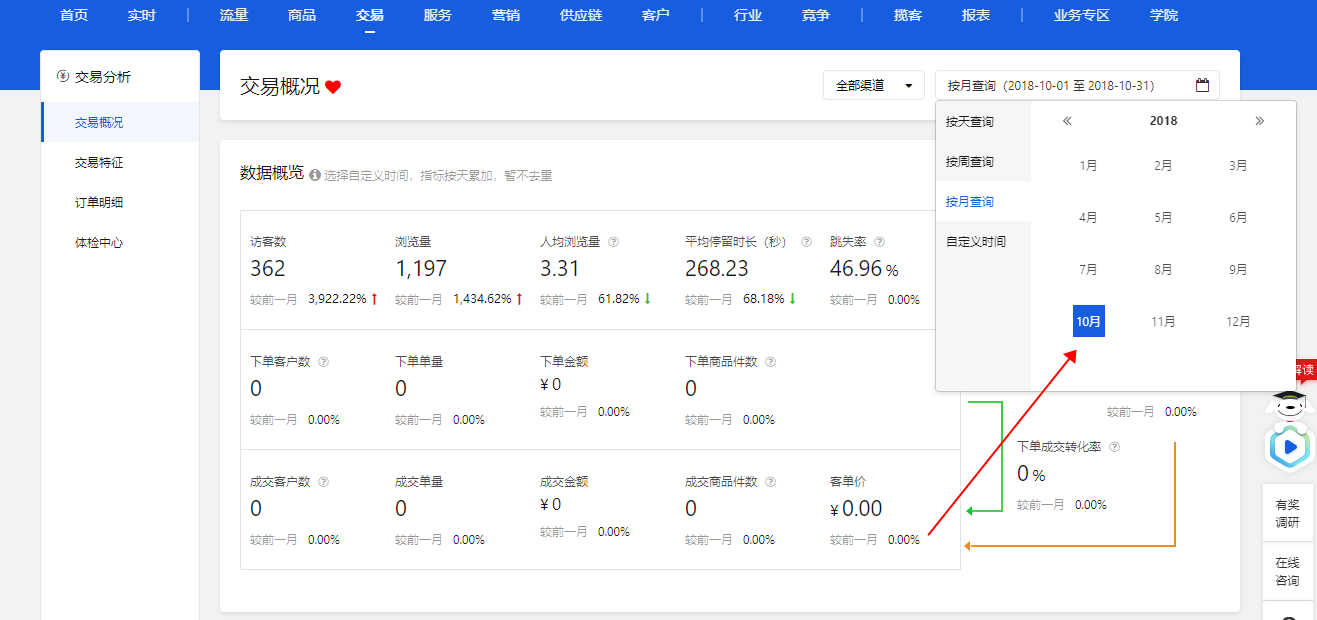Choose 11月 in the month picker
Screen dimensions: 1317x620
[1163, 321]
